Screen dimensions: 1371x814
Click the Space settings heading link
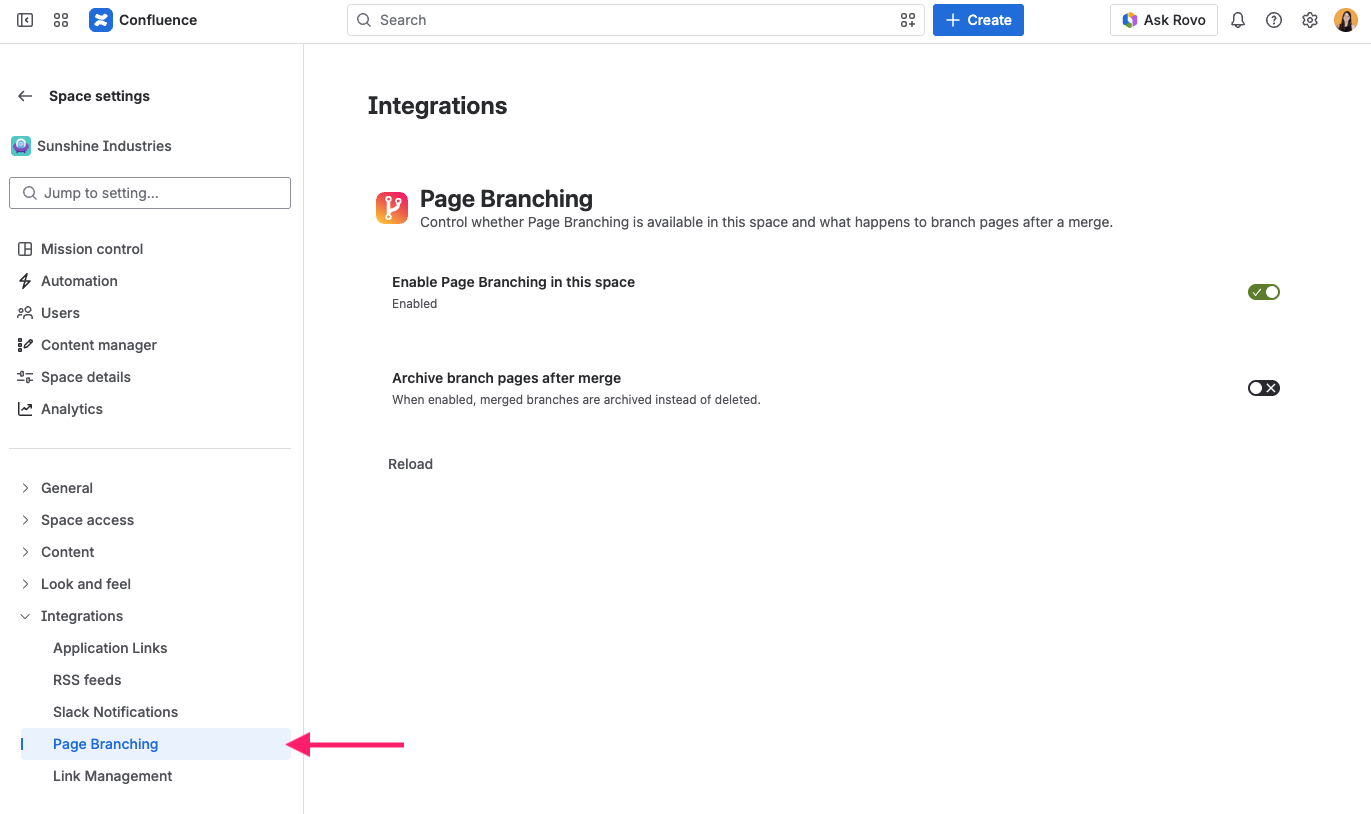pyautogui.click(x=99, y=96)
